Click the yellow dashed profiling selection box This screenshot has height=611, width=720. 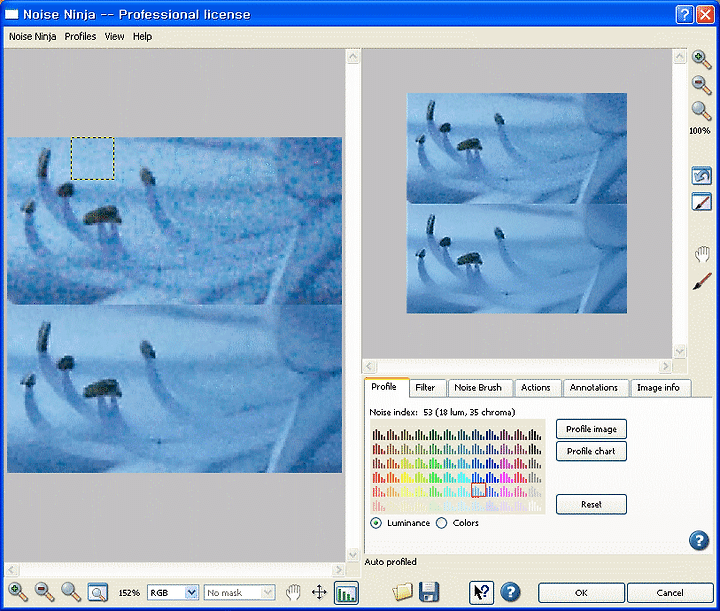coord(93,158)
